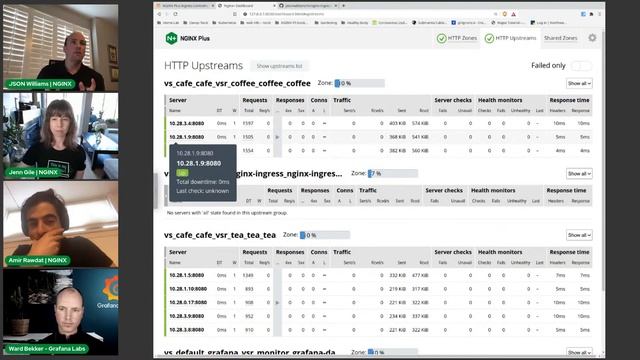Open a new browser tab with the plus button
640x360 pixels.
point(344,6)
